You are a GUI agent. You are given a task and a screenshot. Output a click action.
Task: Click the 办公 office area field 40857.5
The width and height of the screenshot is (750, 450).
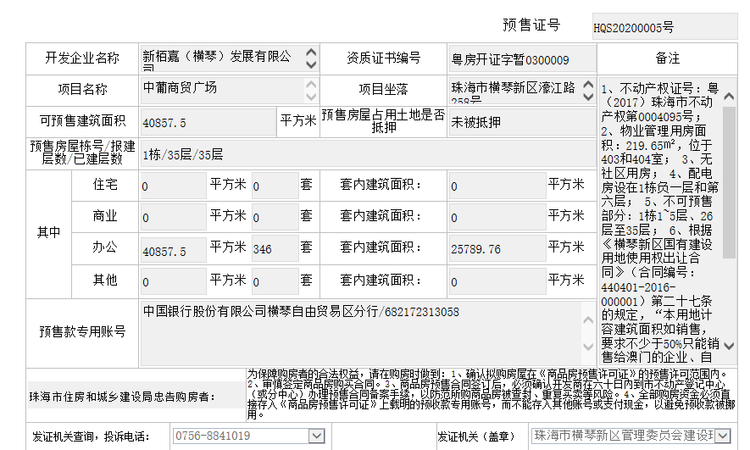[x=173, y=250]
